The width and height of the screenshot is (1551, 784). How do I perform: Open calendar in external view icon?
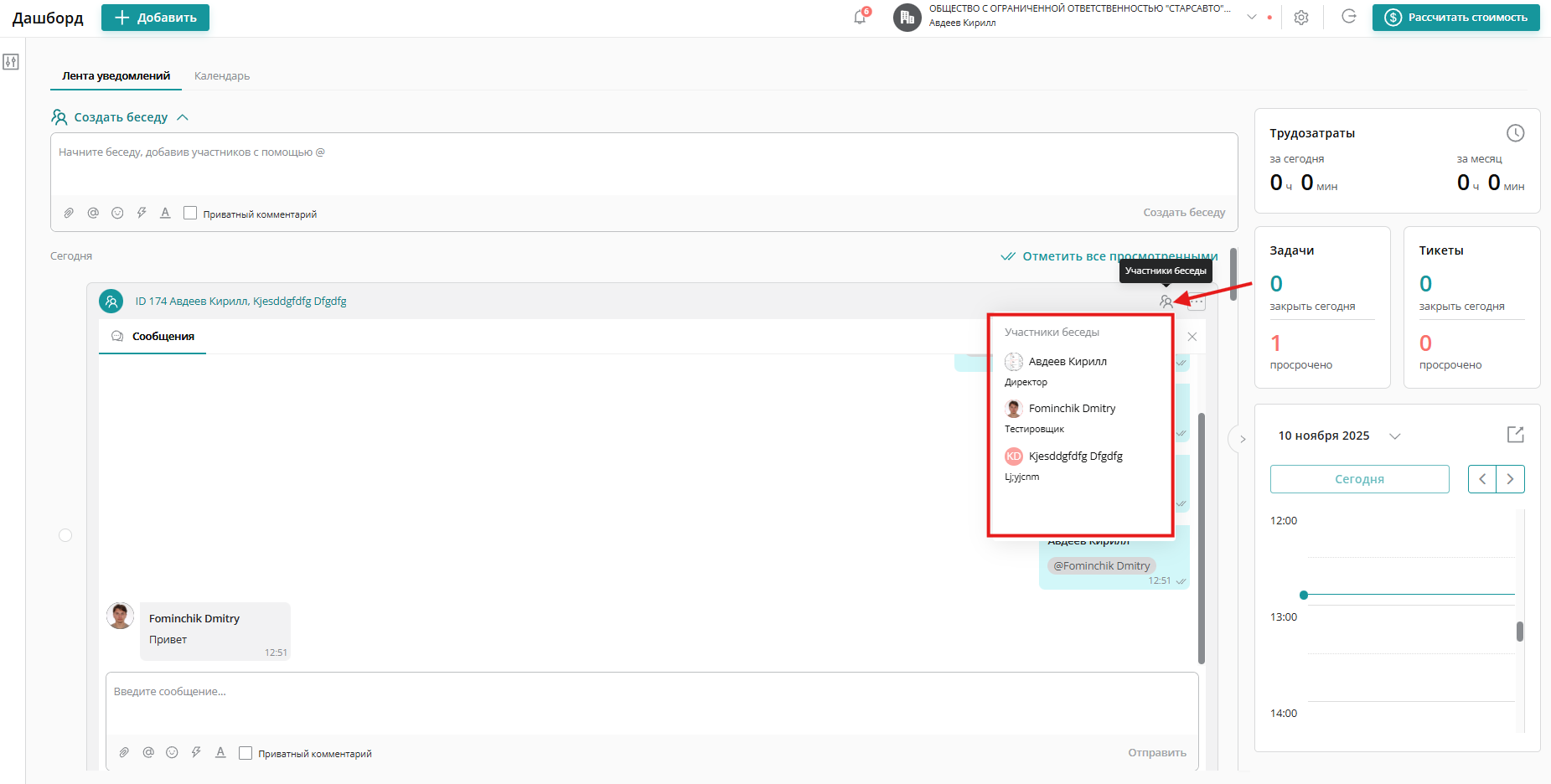pyautogui.click(x=1515, y=435)
